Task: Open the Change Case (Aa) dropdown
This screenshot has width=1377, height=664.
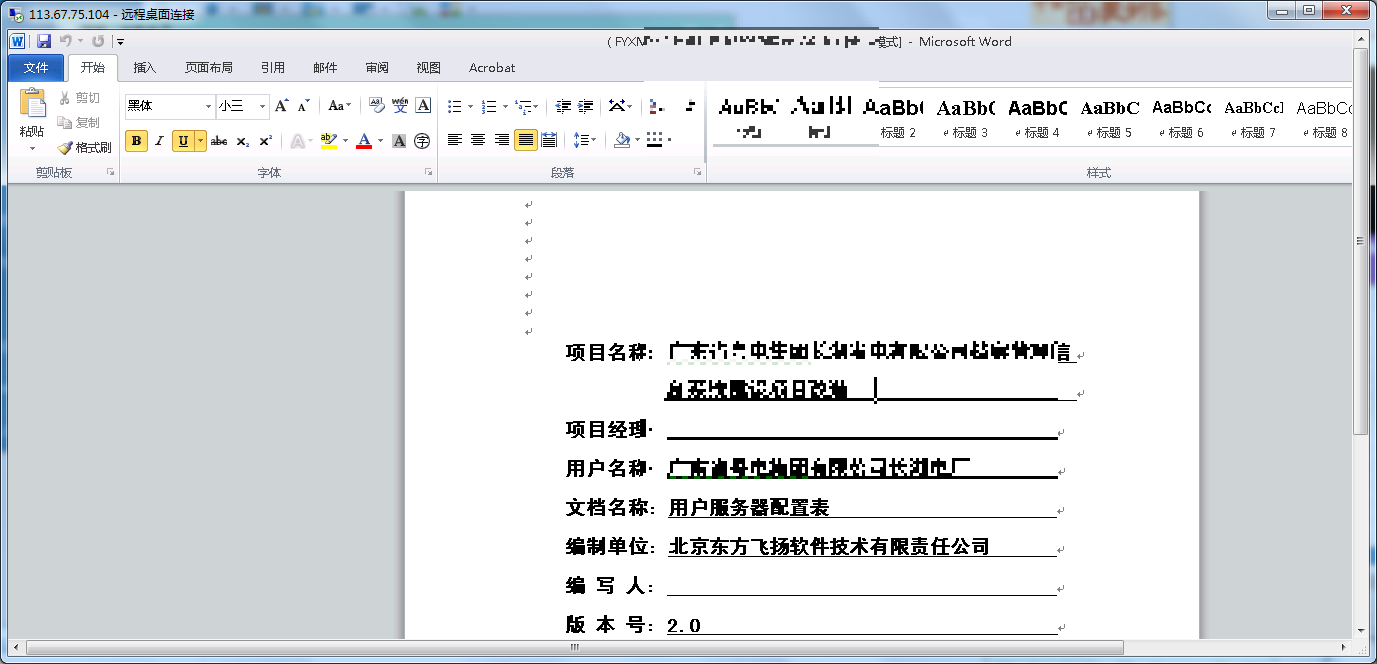Action: click(340, 106)
